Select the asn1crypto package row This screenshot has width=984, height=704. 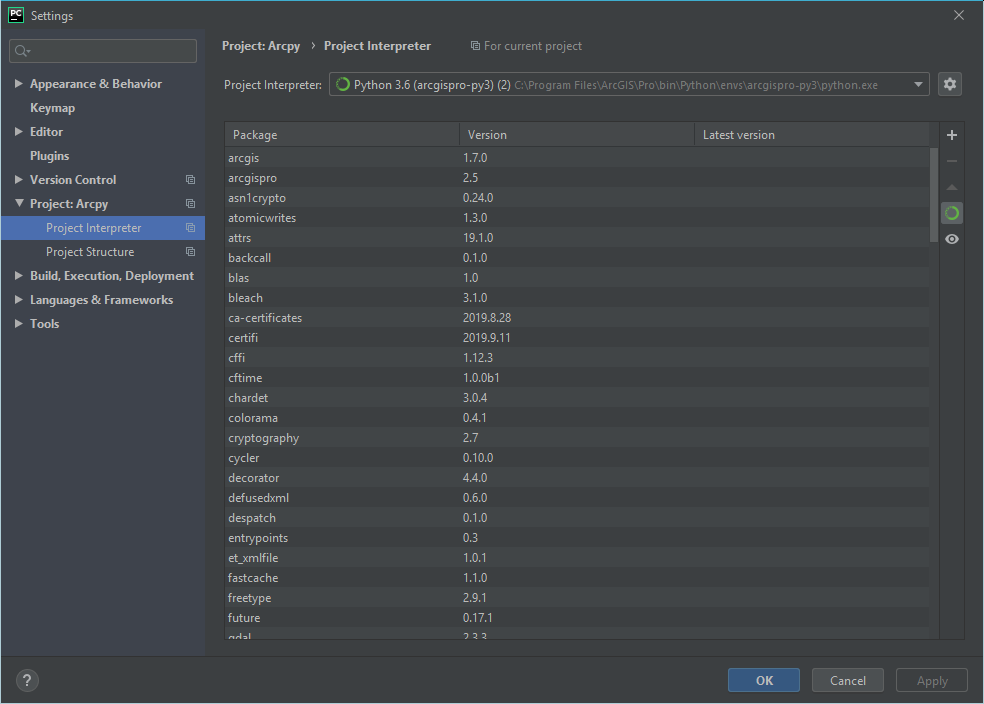(x=577, y=198)
